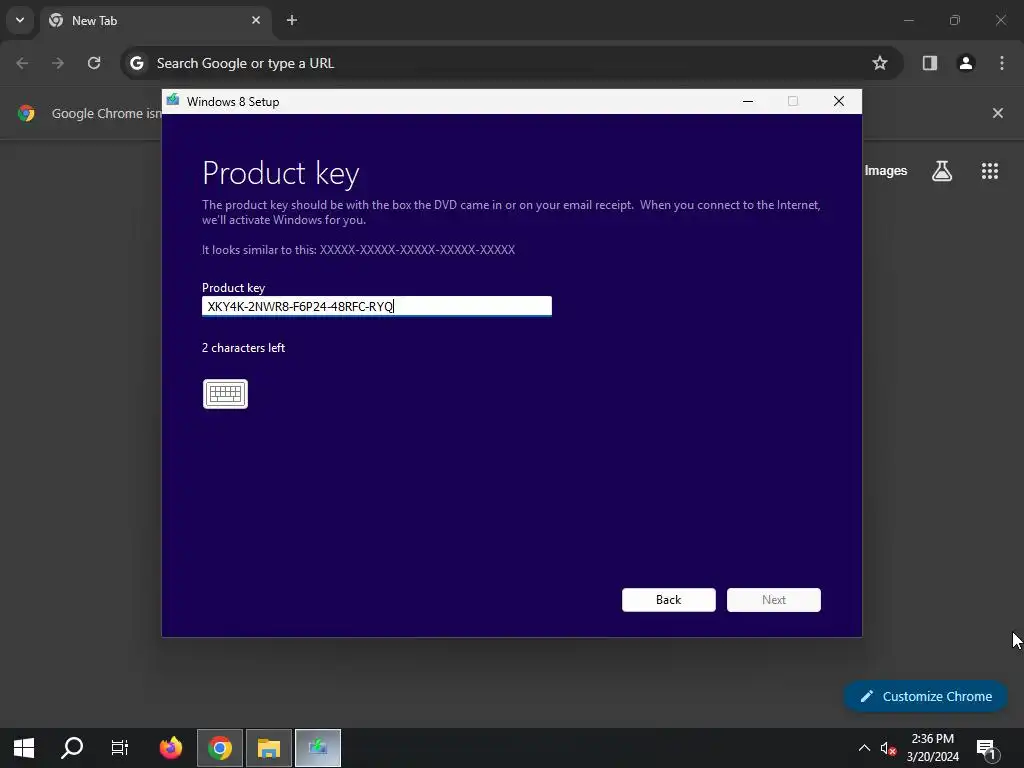Open the Google apps grid
This screenshot has height=768, width=1024.
pos(990,170)
